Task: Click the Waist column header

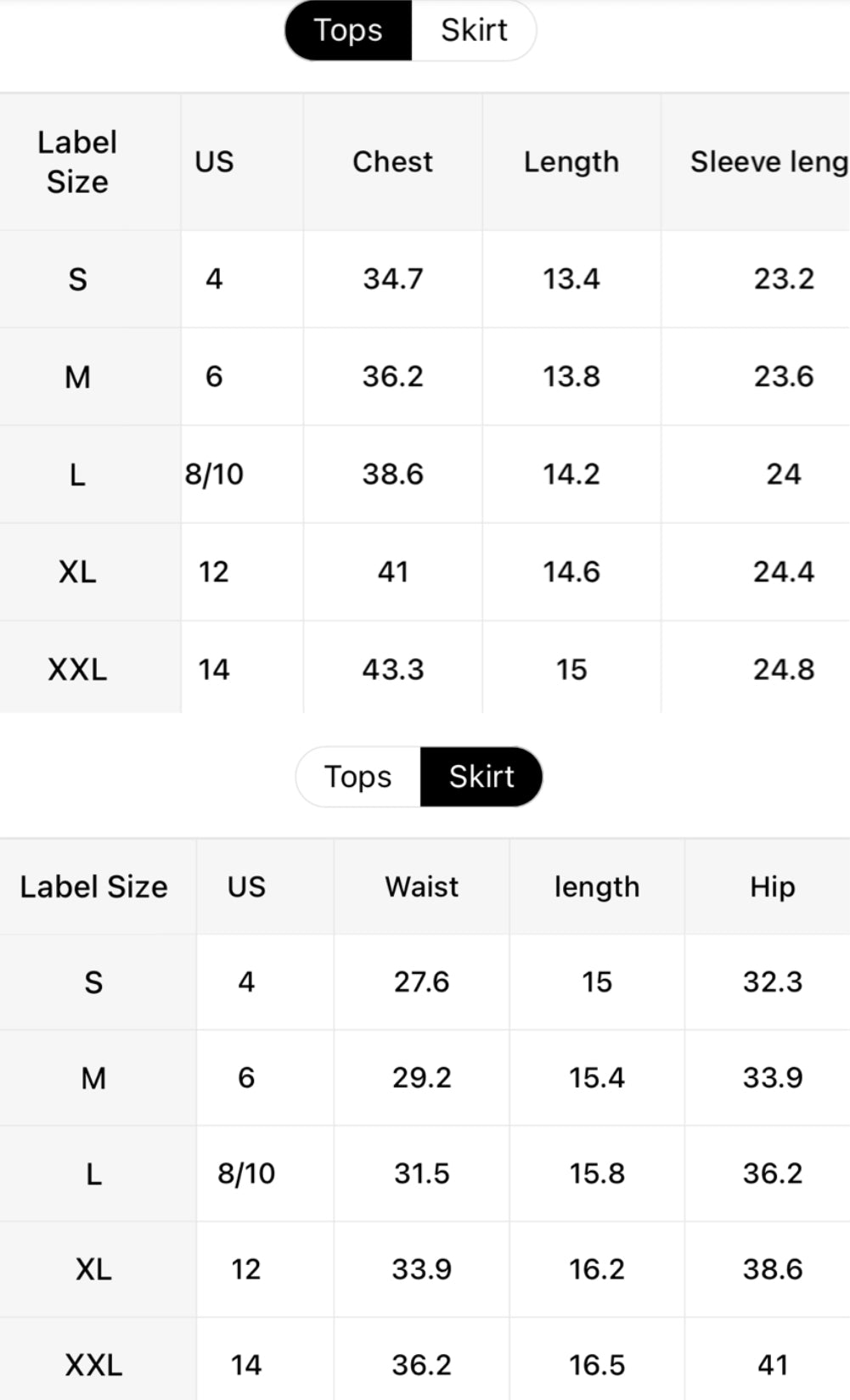Action: click(x=421, y=886)
